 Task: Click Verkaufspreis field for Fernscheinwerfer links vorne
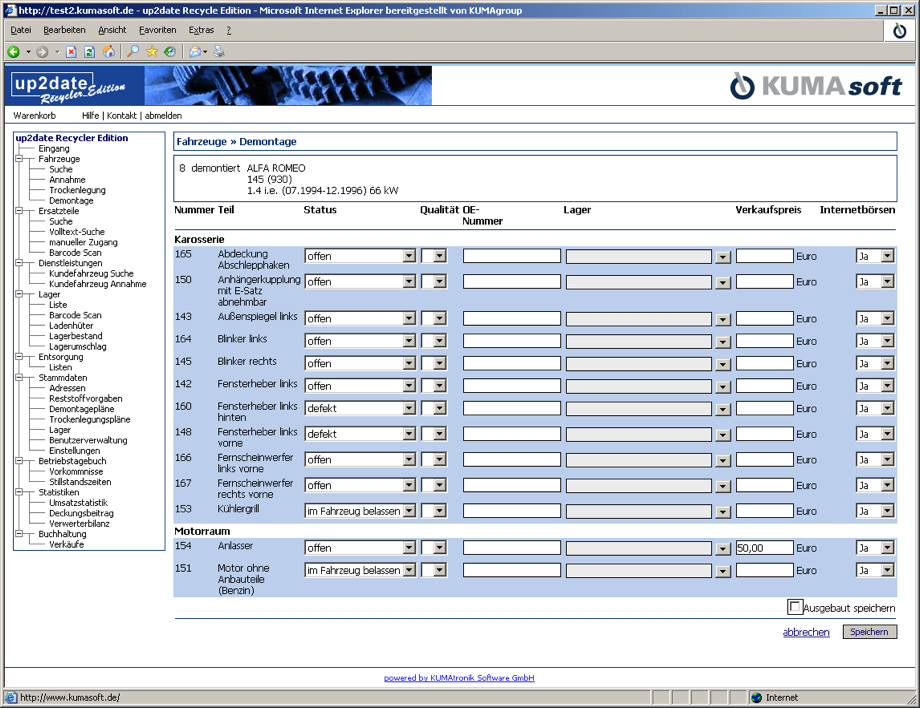(765, 460)
